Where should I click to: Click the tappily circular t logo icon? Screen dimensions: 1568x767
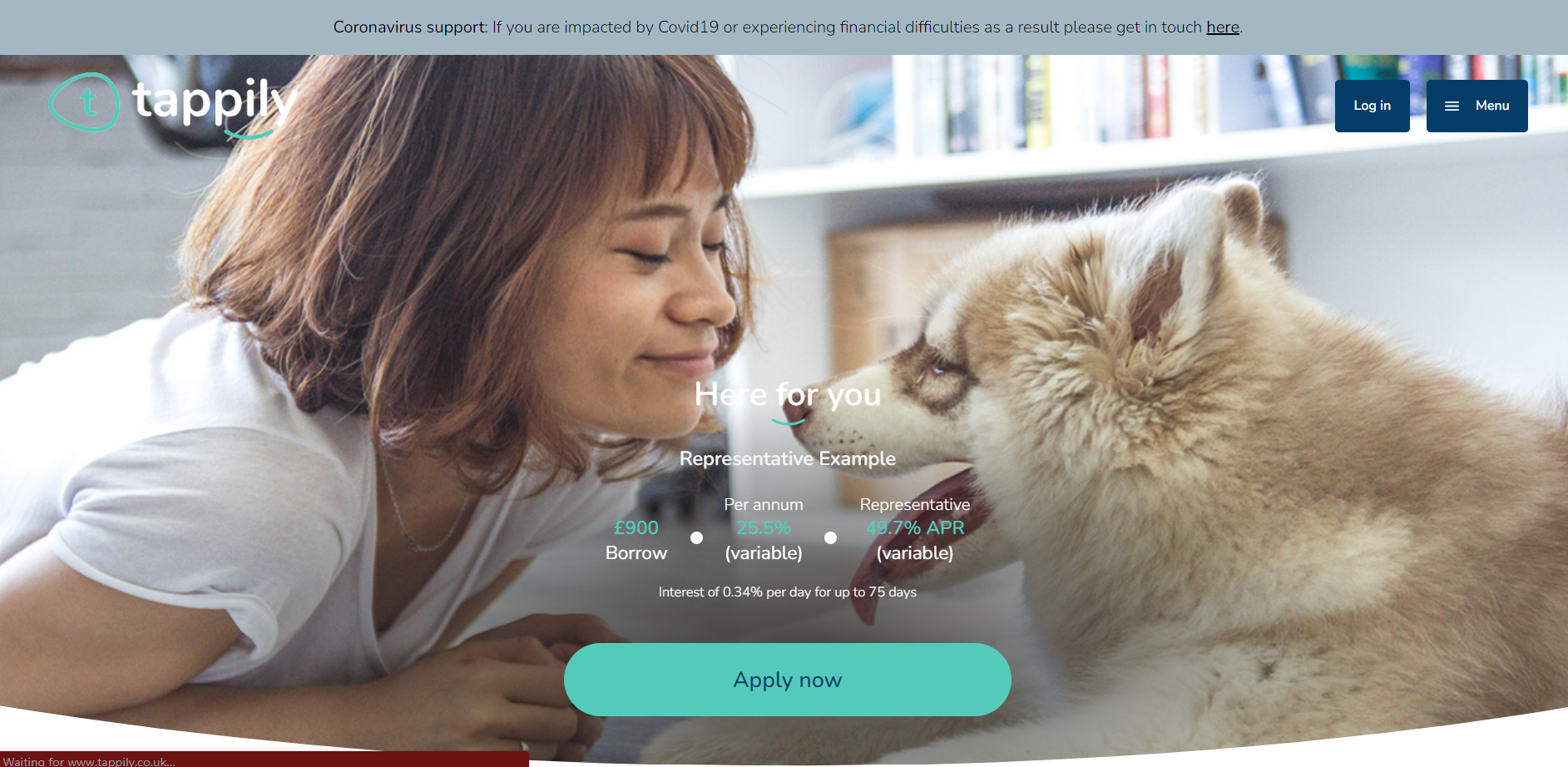(x=84, y=102)
